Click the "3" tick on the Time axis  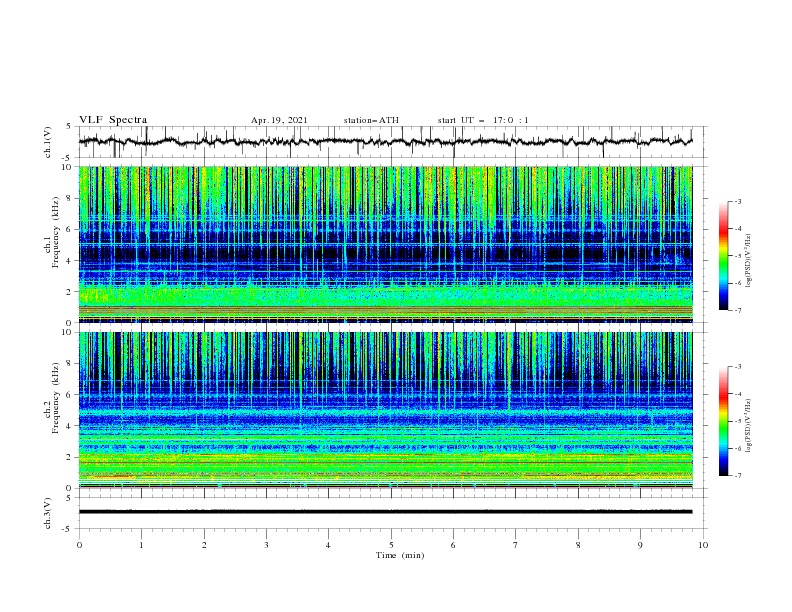(x=266, y=545)
